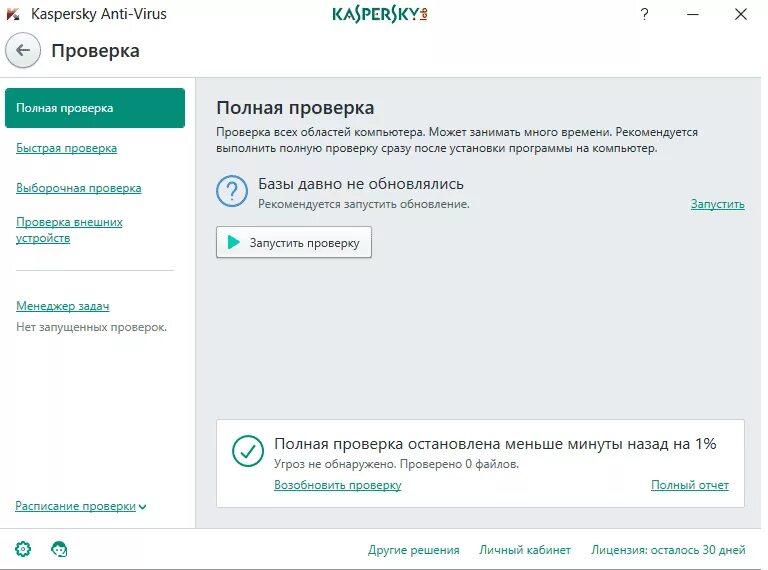Go back using the arrow button
768x570 pixels.
tap(23, 50)
